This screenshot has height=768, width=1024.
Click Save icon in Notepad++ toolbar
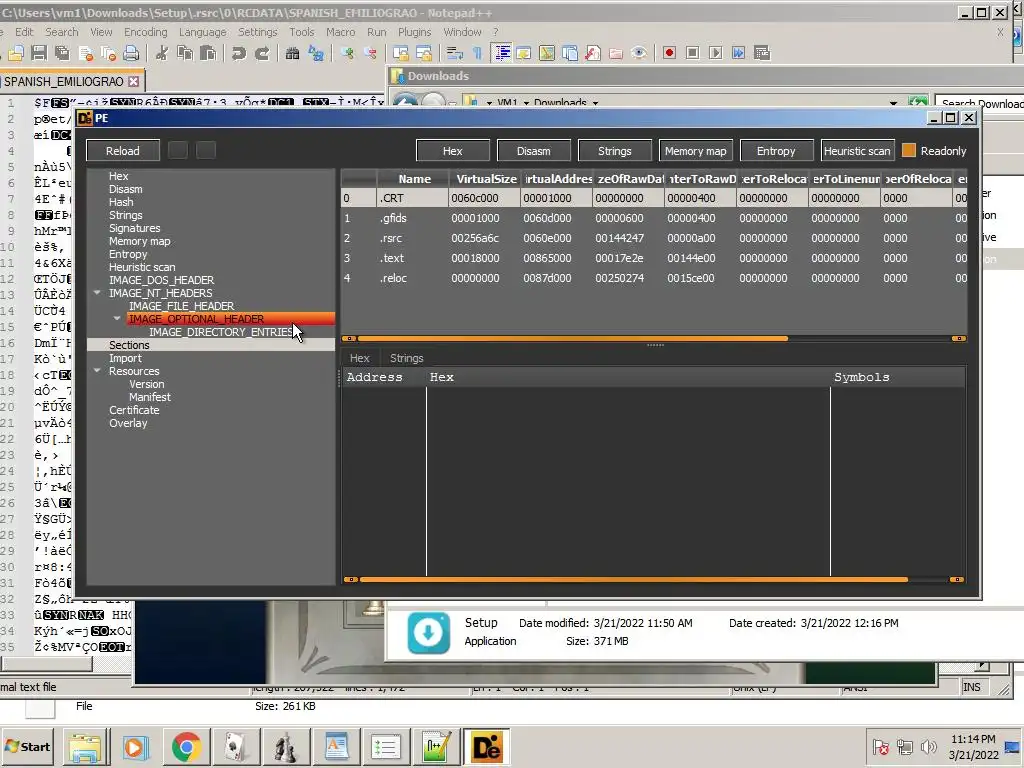(39, 54)
